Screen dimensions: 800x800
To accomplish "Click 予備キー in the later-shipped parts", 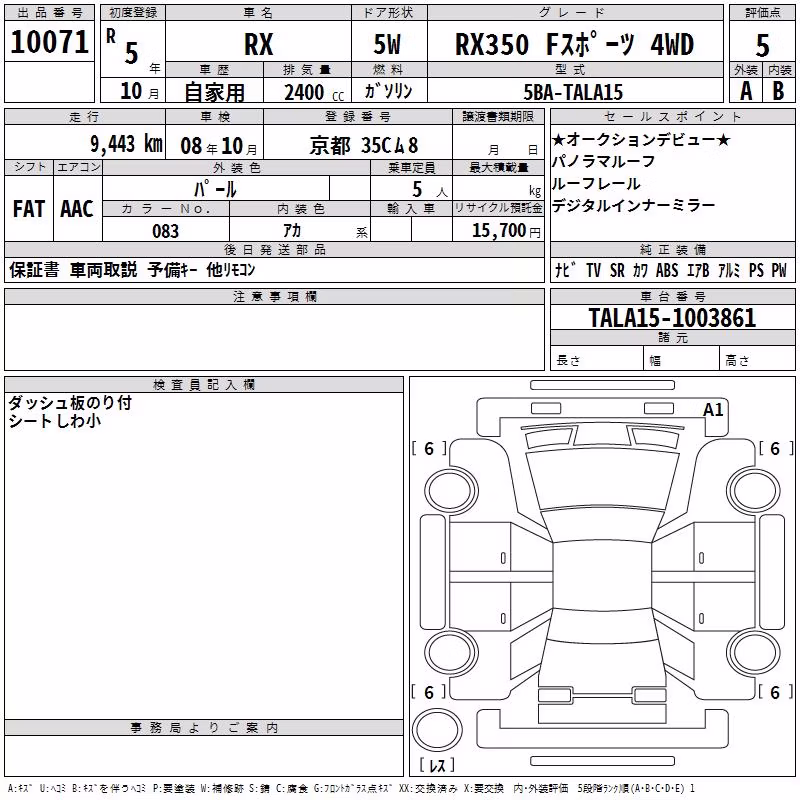I will pyautogui.click(x=172, y=269).
